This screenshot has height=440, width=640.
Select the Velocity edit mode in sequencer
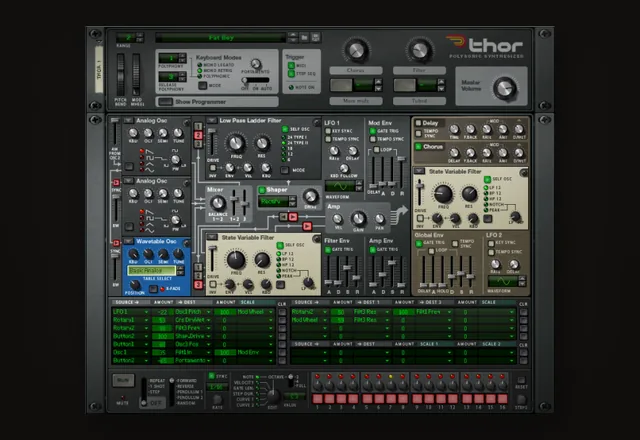[258, 382]
